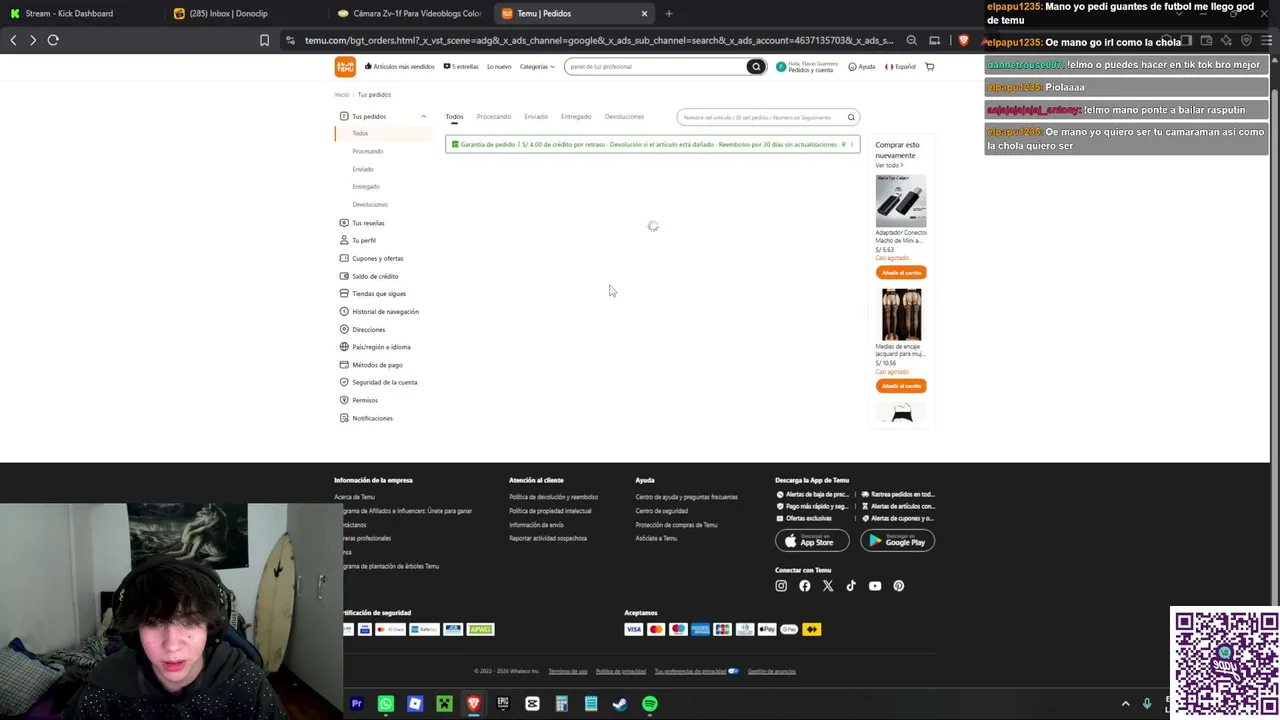Toggle the privacy preferences switch in footer
Viewport: 1280px width, 720px height.
(x=734, y=671)
